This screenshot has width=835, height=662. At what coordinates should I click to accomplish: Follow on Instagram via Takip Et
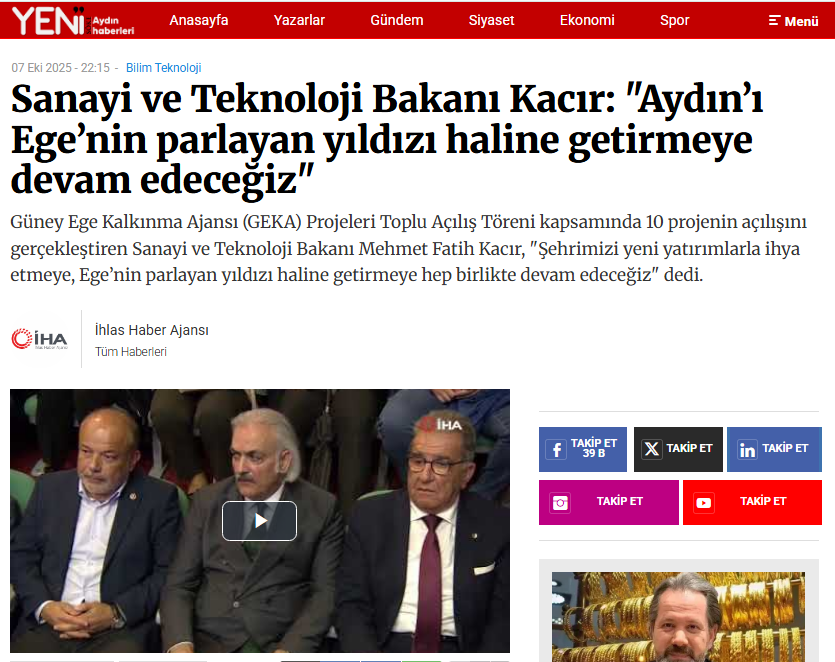point(609,502)
